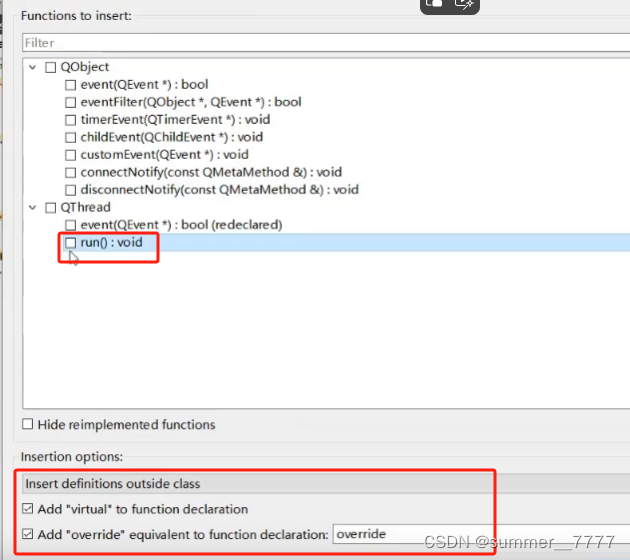
Task: Check the childEvent function checkbox
Action: pyautogui.click(x=71, y=137)
